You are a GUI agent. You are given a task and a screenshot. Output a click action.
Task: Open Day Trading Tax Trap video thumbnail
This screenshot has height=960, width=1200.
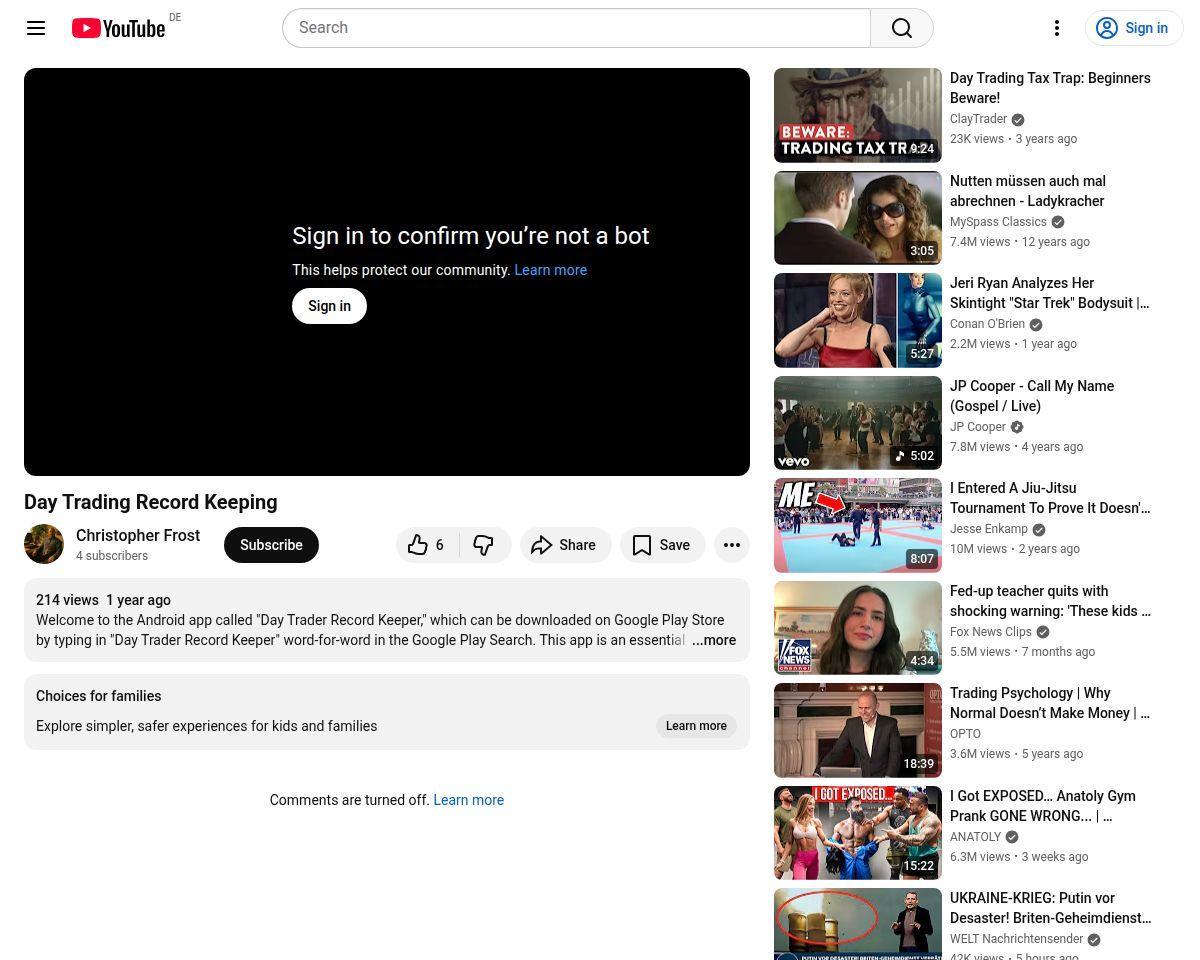tap(858, 115)
